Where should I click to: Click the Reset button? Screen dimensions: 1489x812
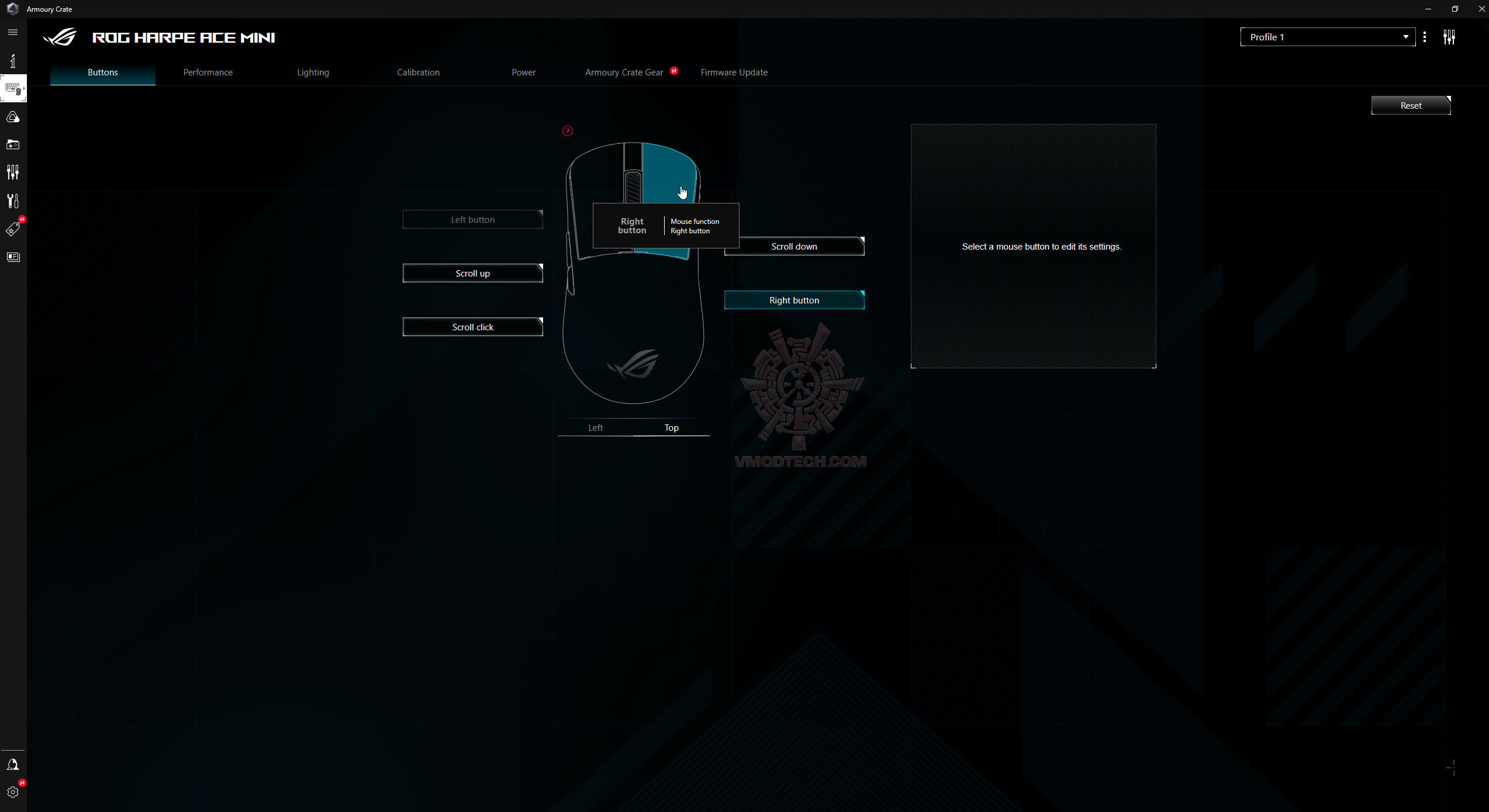click(x=1411, y=106)
